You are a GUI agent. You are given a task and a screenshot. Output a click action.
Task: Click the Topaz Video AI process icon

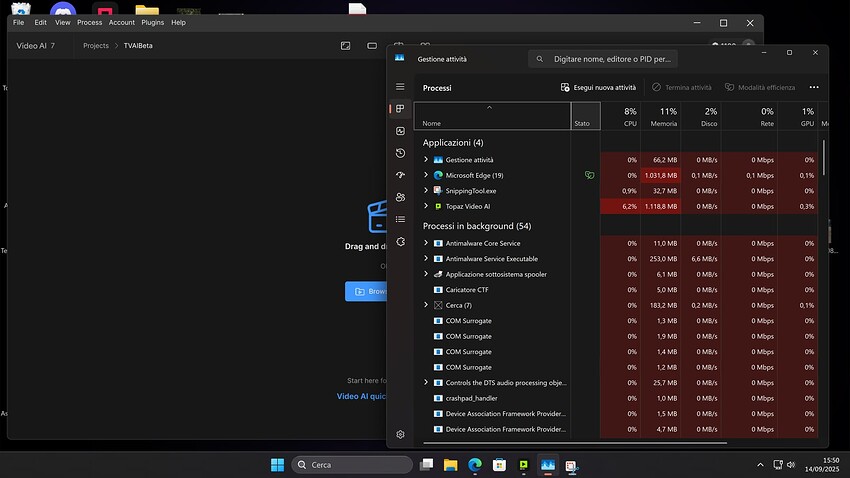(x=438, y=206)
